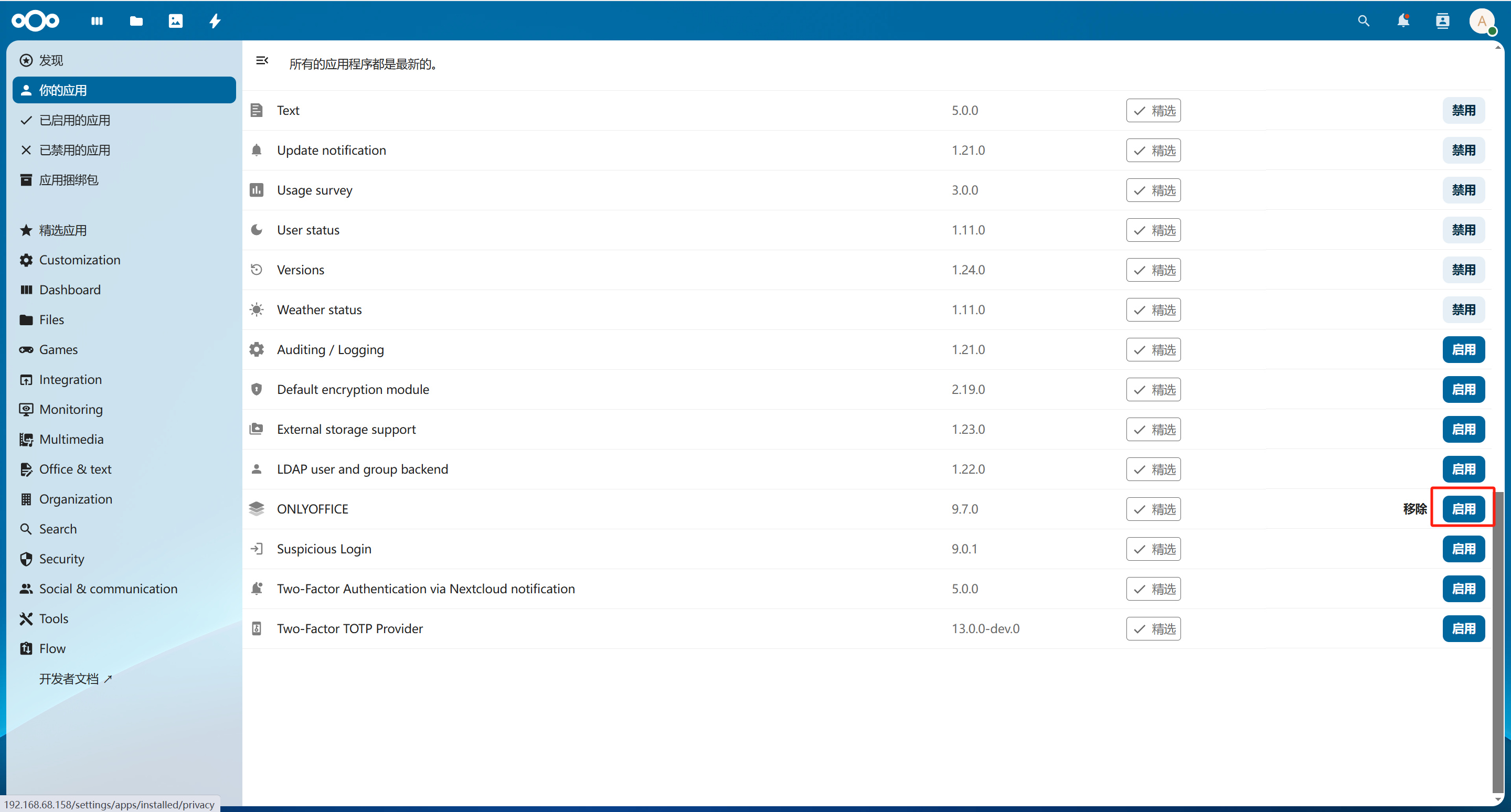Select 已禁用的应用 in sidebar
1511x812 pixels.
75,150
